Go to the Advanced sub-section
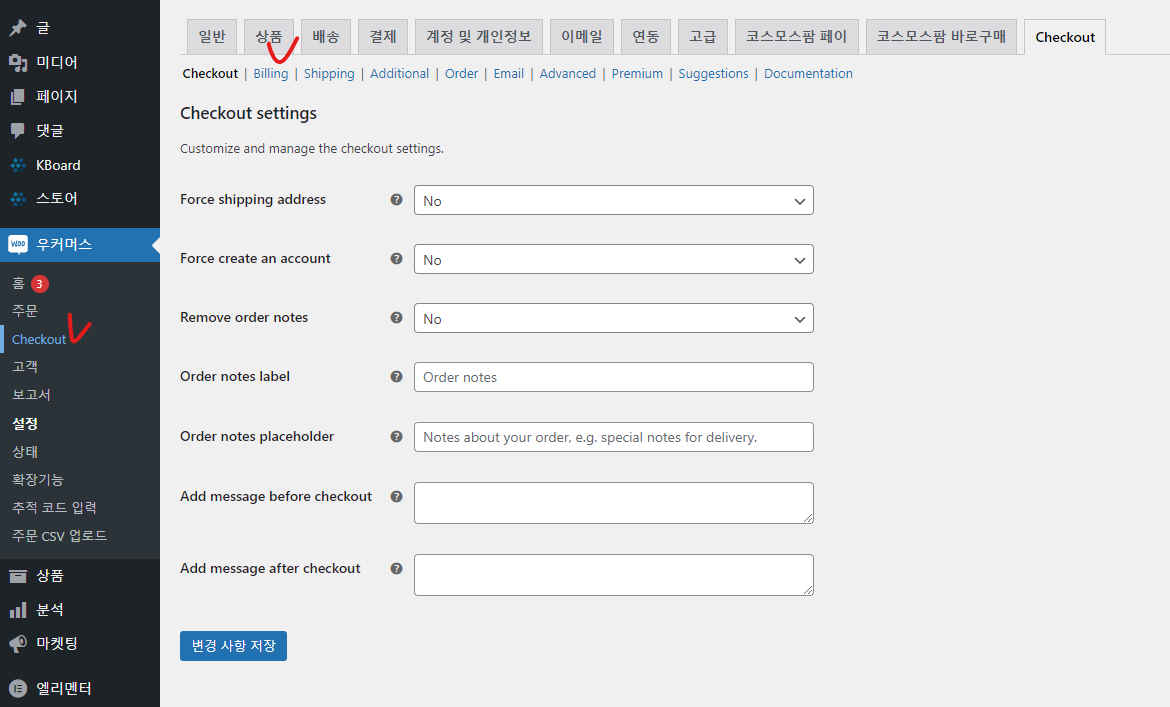Screen dimensions: 1170x707 (x=568, y=73)
